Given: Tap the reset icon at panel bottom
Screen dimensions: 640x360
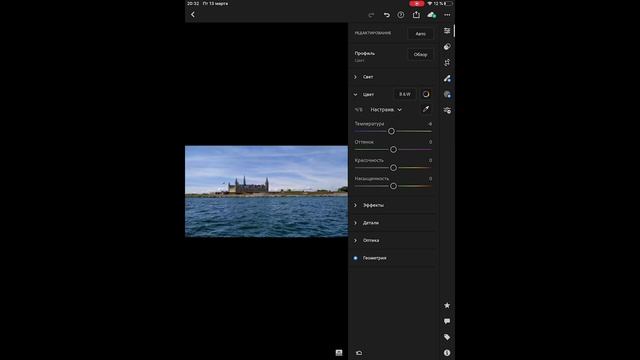Looking at the screenshot, I should (x=359, y=353).
